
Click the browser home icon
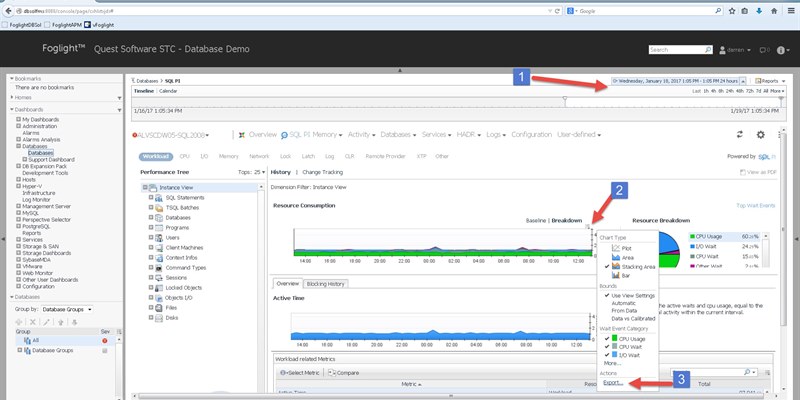774,11
